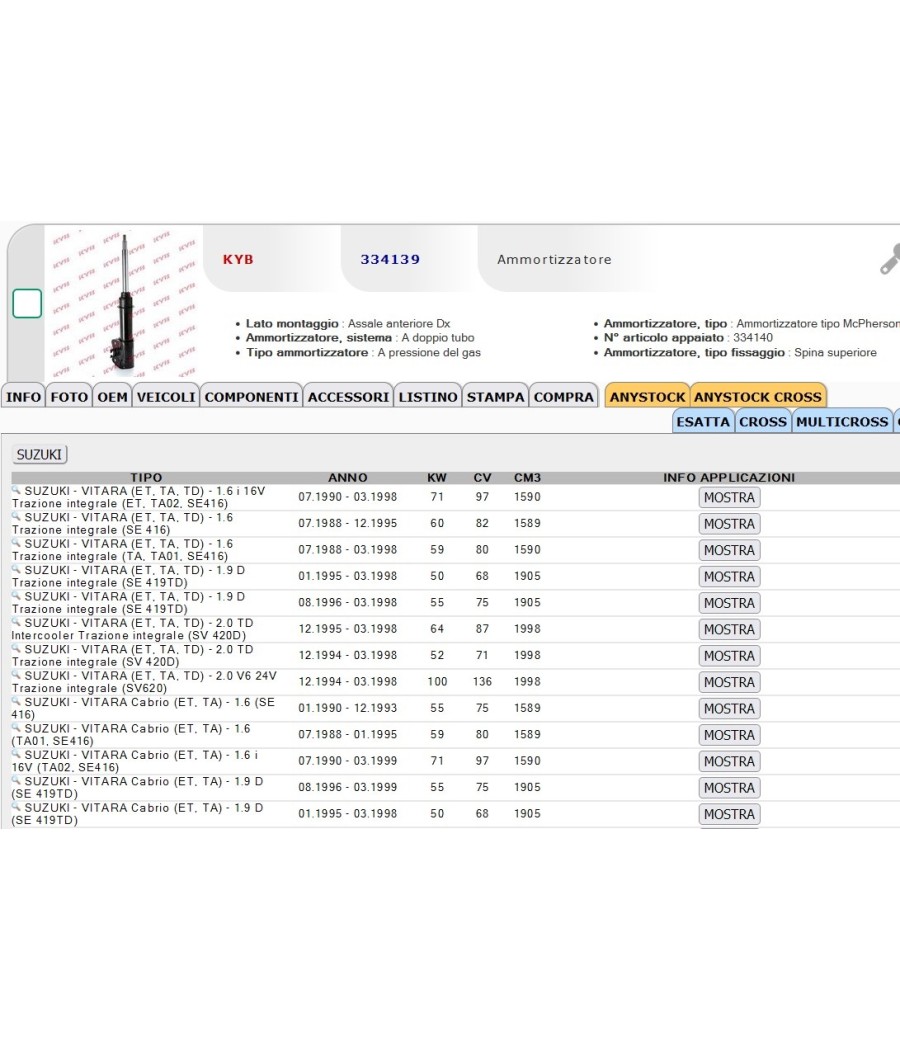This screenshot has height=1050, width=900.
Task: Open magnifier icon for Vitara 1.6 i 16V 71 kW row
Action: (x=17, y=490)
